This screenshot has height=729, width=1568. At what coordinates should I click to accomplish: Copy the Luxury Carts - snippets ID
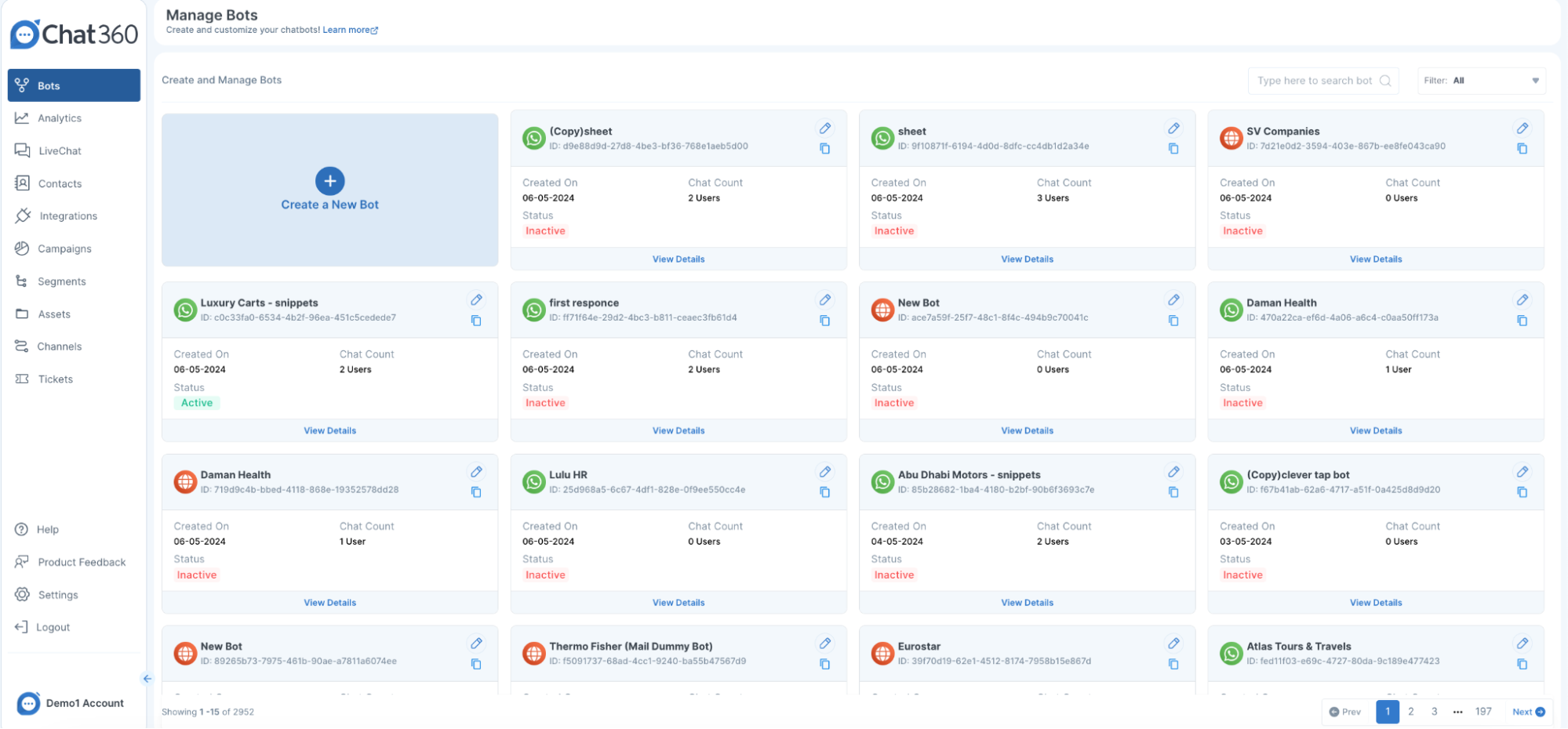[x=476, y=321]
